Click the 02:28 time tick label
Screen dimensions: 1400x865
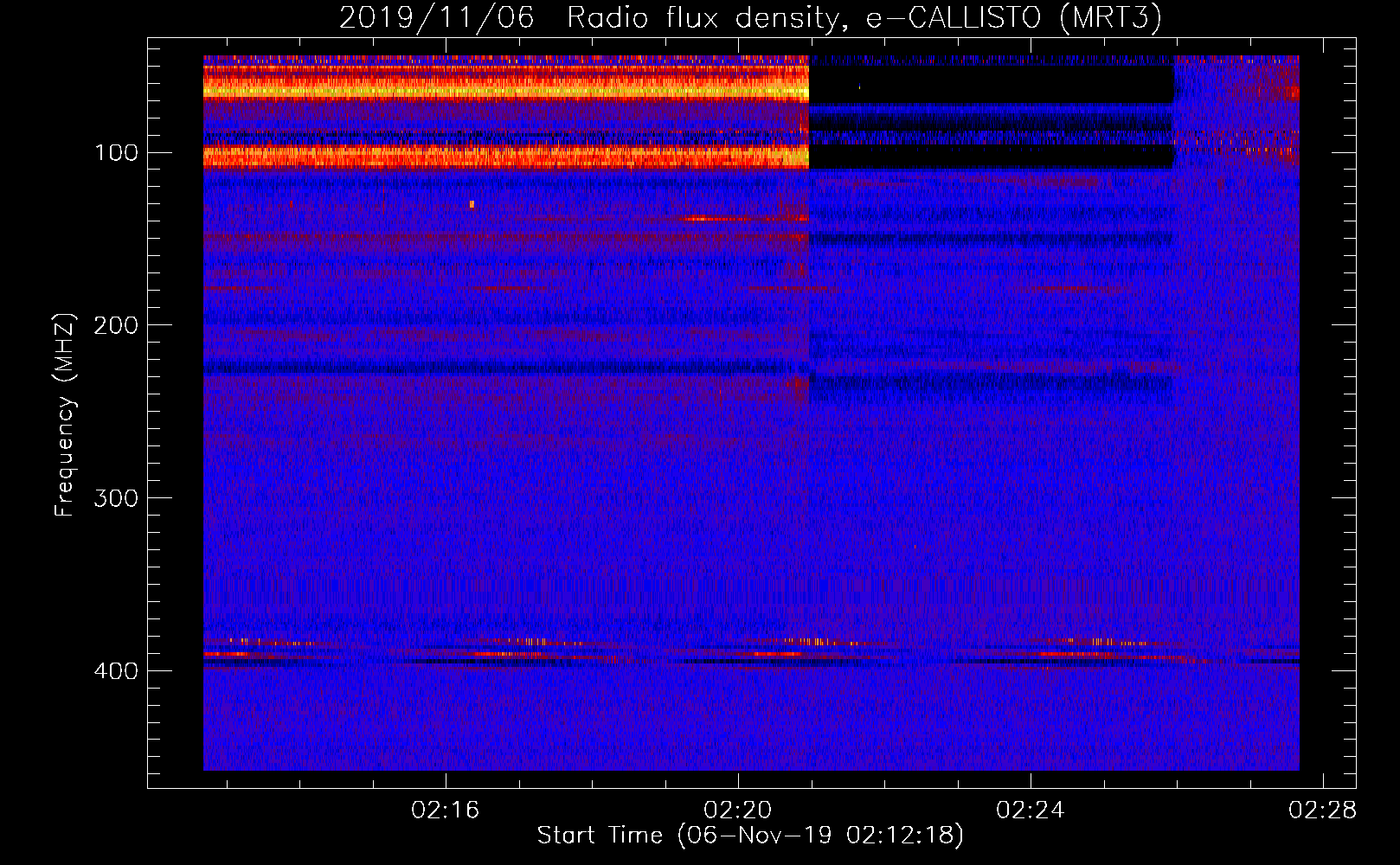click(1322, 811)
